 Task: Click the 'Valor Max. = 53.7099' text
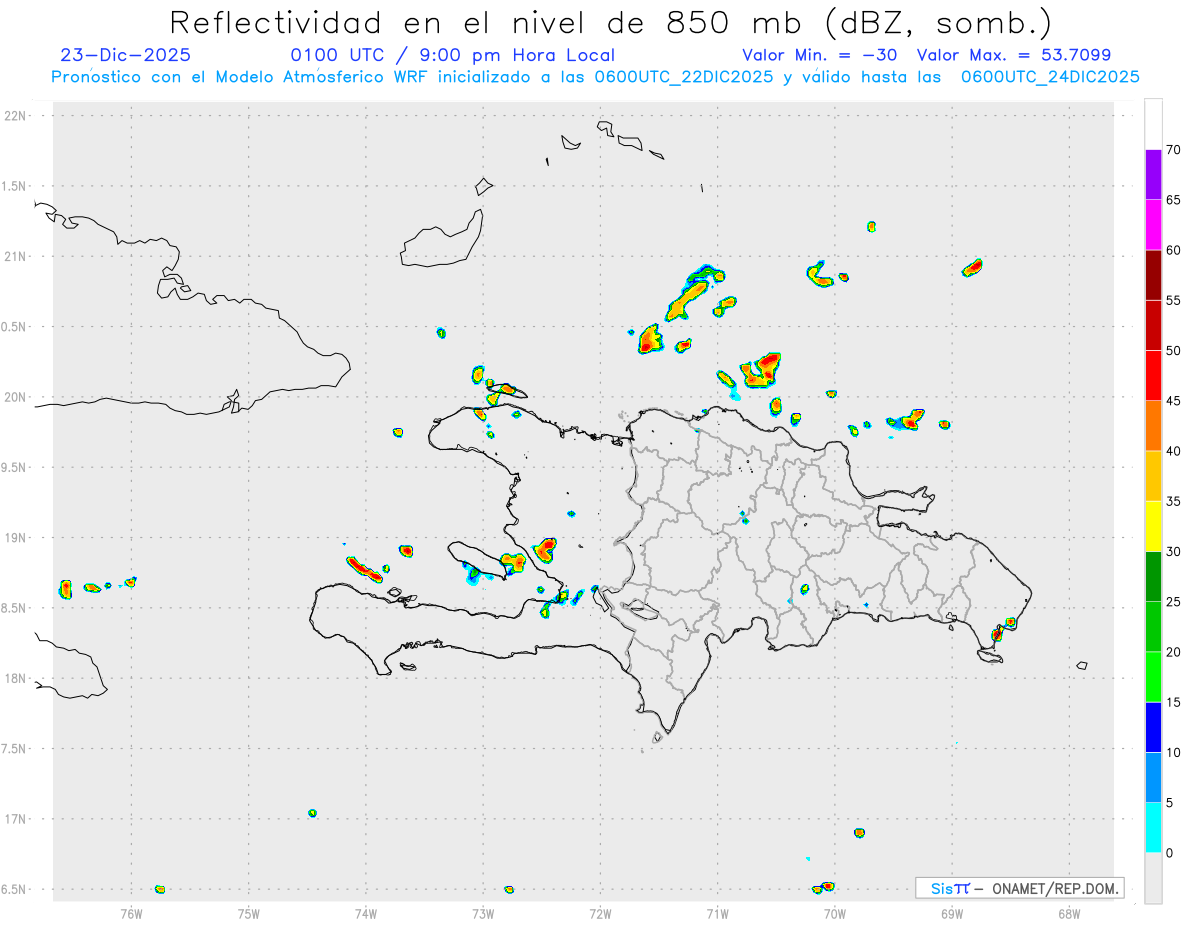coord(1013,55)
